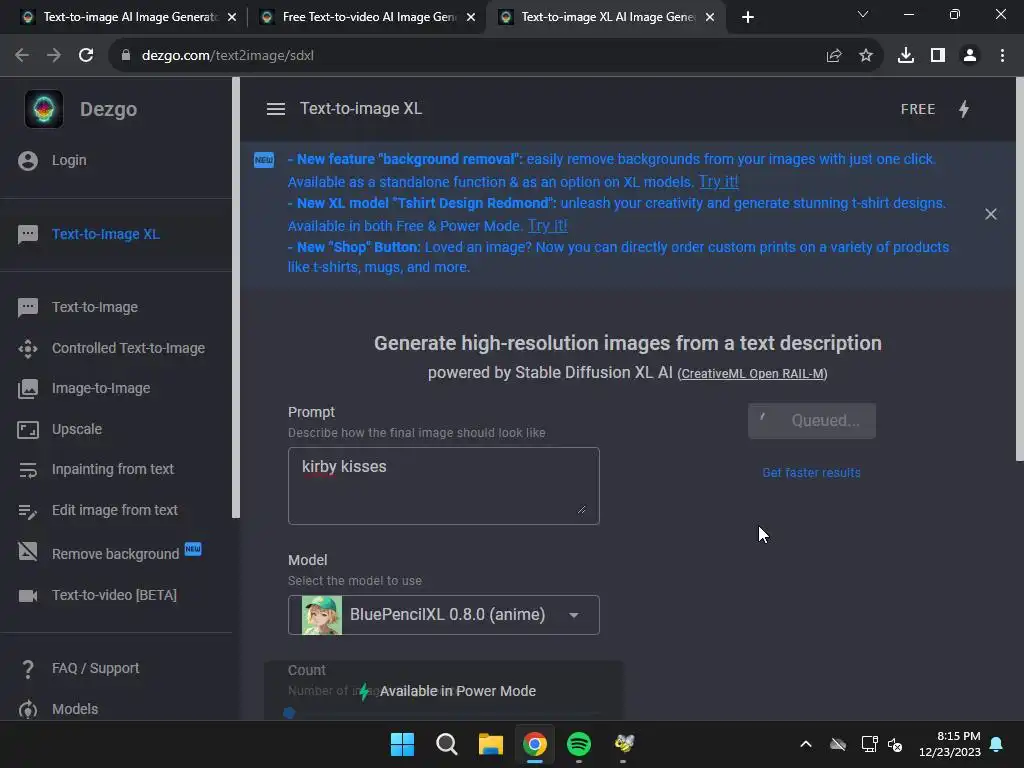Switch to the Text-to-image AI Image Generator tab
This screenshot has width=1024, height=768.
(129, 17)
